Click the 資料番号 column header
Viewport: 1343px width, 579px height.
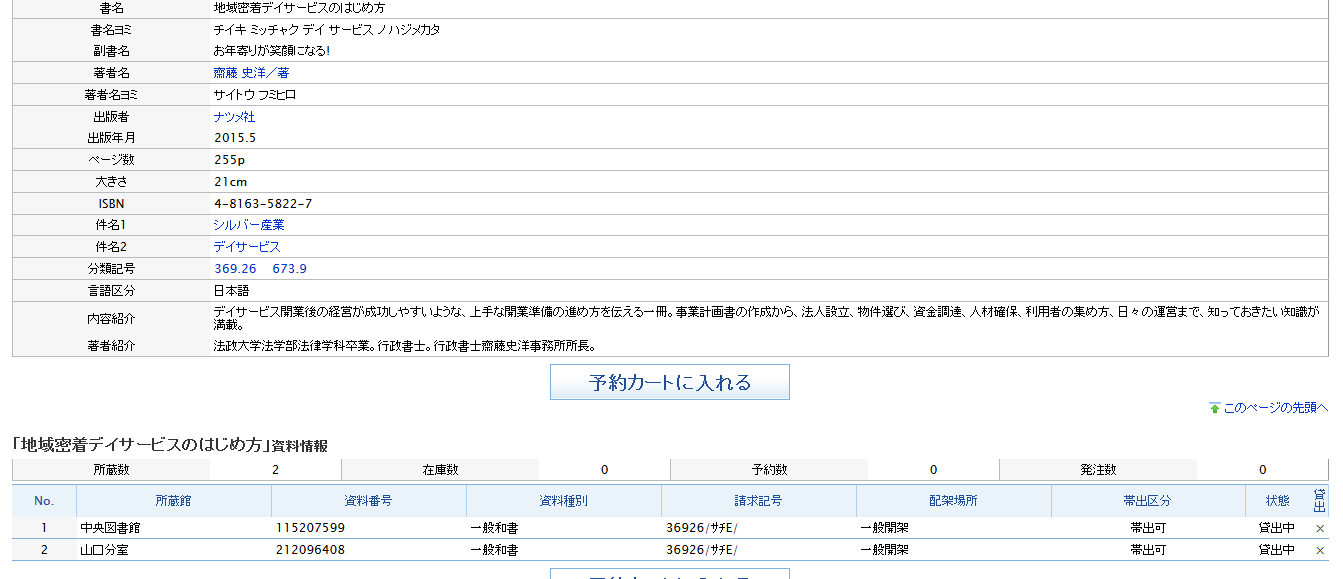pos(368,501)
